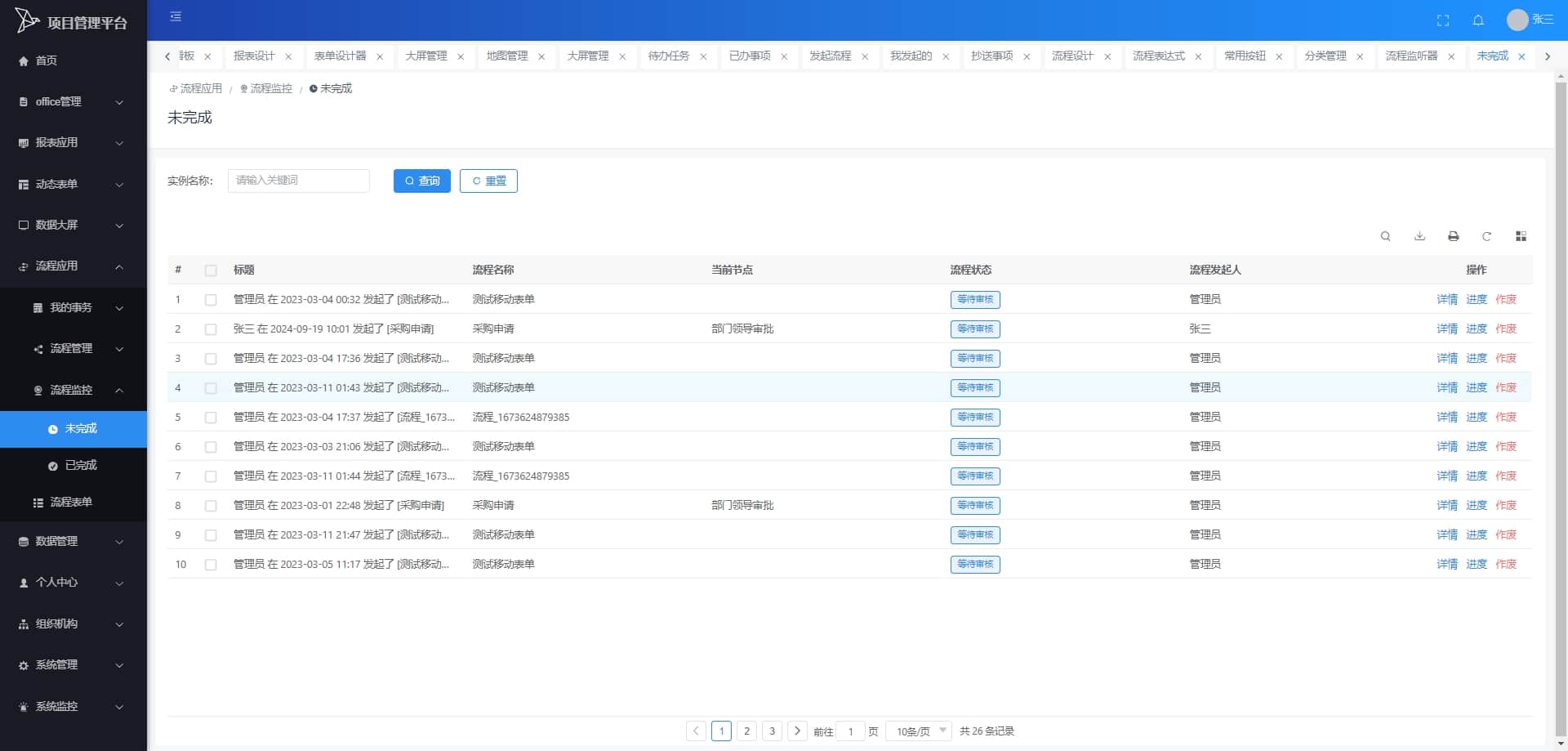1568x751 pixels.
Task: Print the table with the printer icon
Action: (x=1454, y=236)
